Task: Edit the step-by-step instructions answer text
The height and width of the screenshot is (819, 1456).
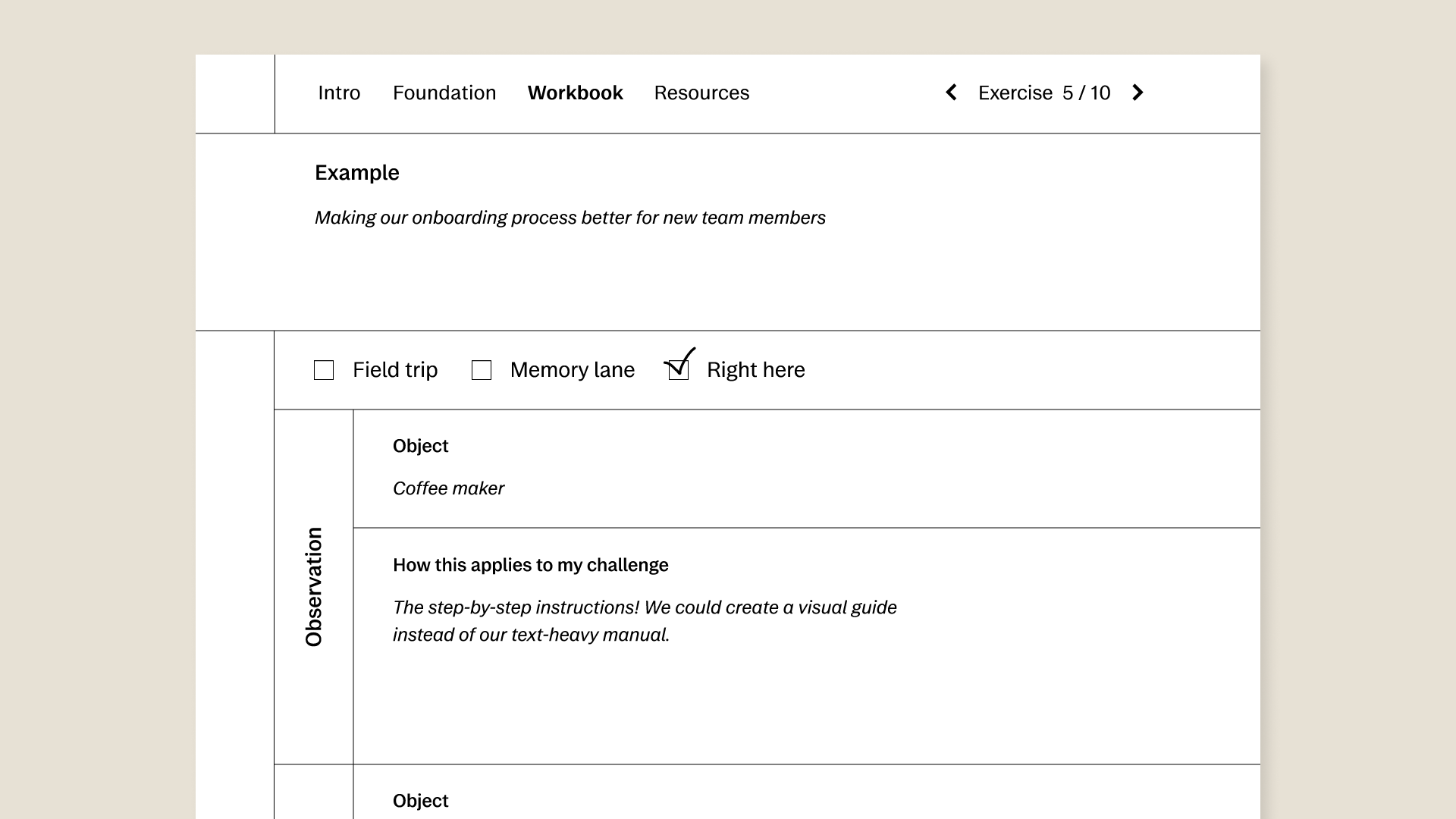Action: pyautogui.click(x=645, y=621)
